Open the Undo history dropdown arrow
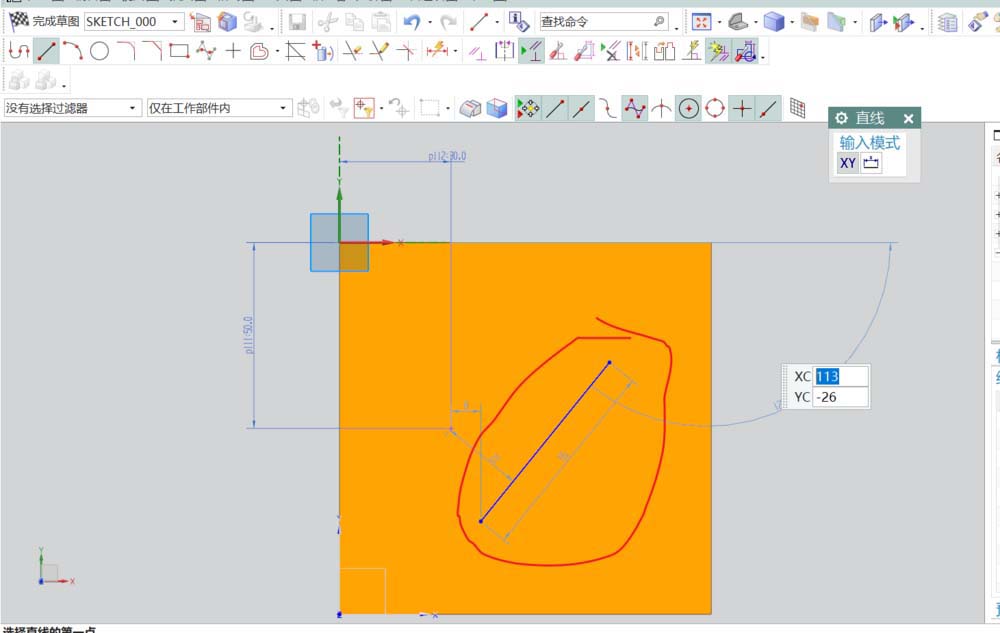 430,23
